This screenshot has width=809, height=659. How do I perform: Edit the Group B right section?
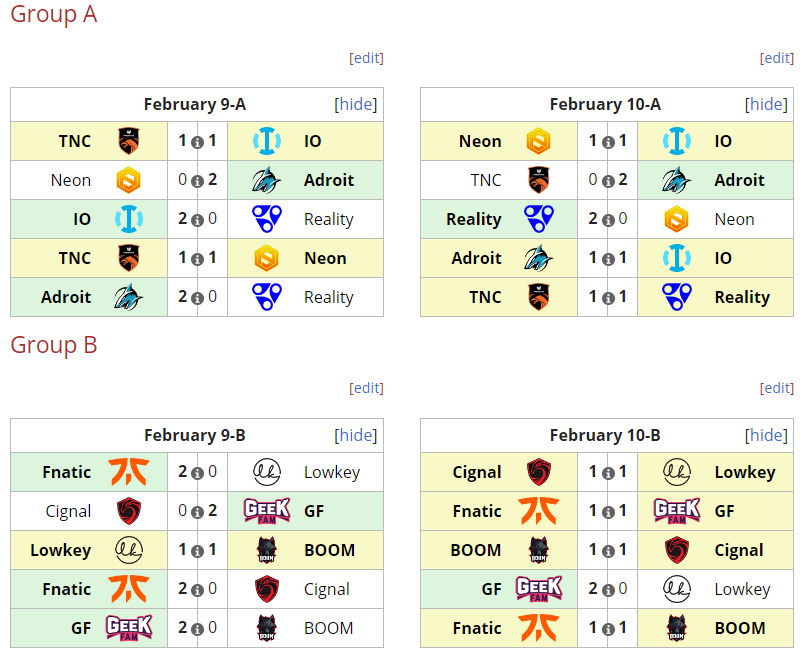coord(776,388)
